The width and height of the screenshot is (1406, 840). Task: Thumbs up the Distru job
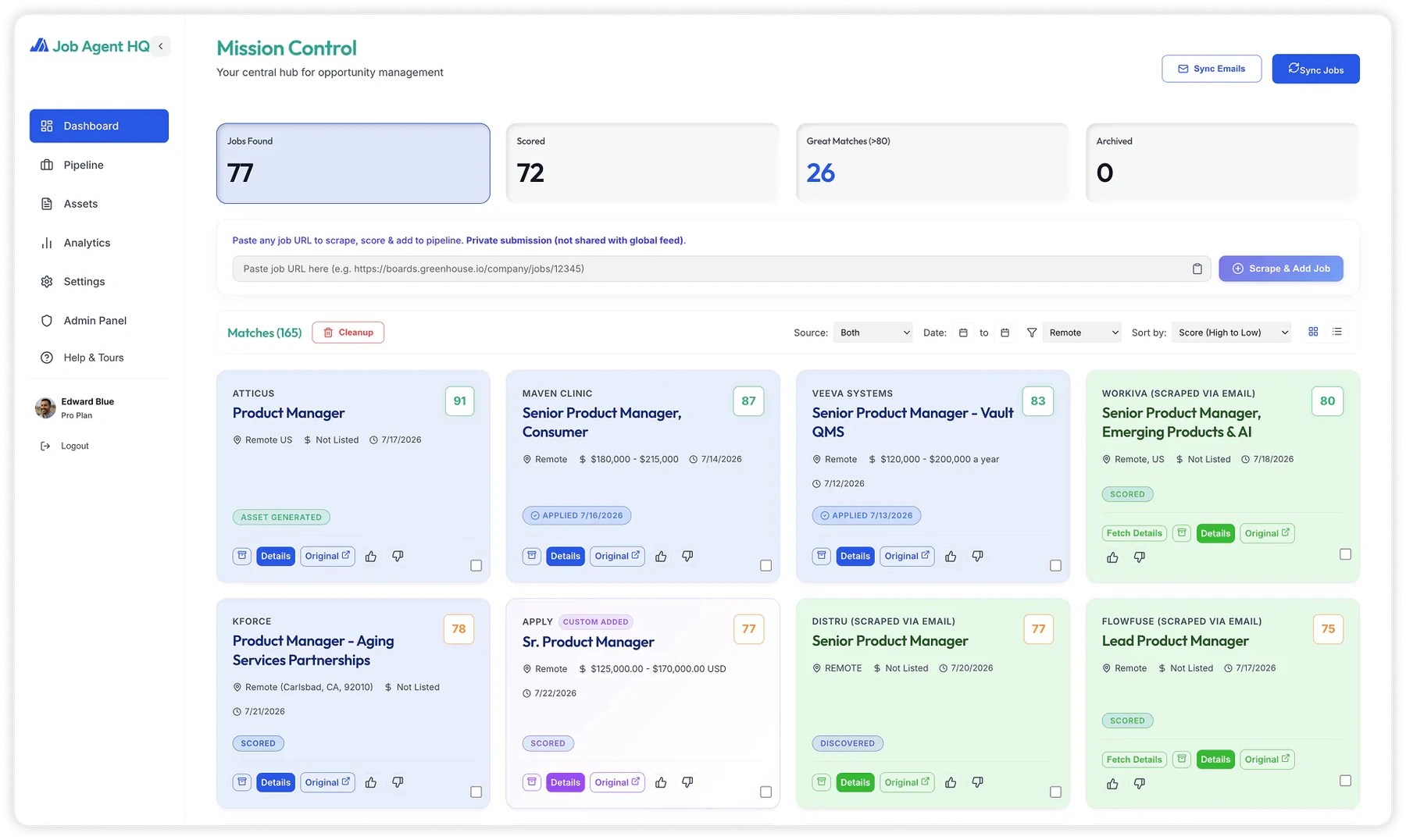pos(951,782)
